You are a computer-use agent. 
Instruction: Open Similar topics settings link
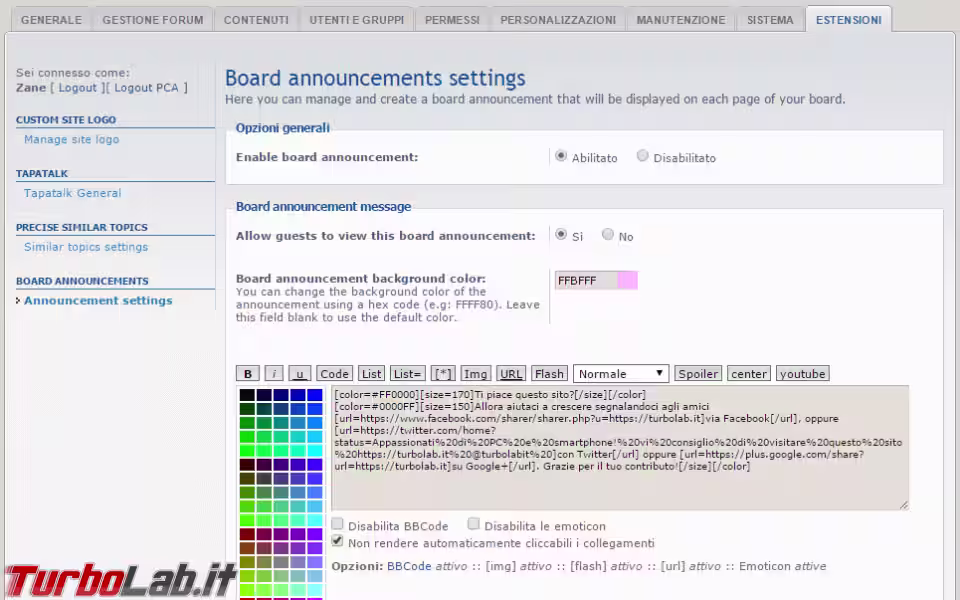[x=86, y=247]
